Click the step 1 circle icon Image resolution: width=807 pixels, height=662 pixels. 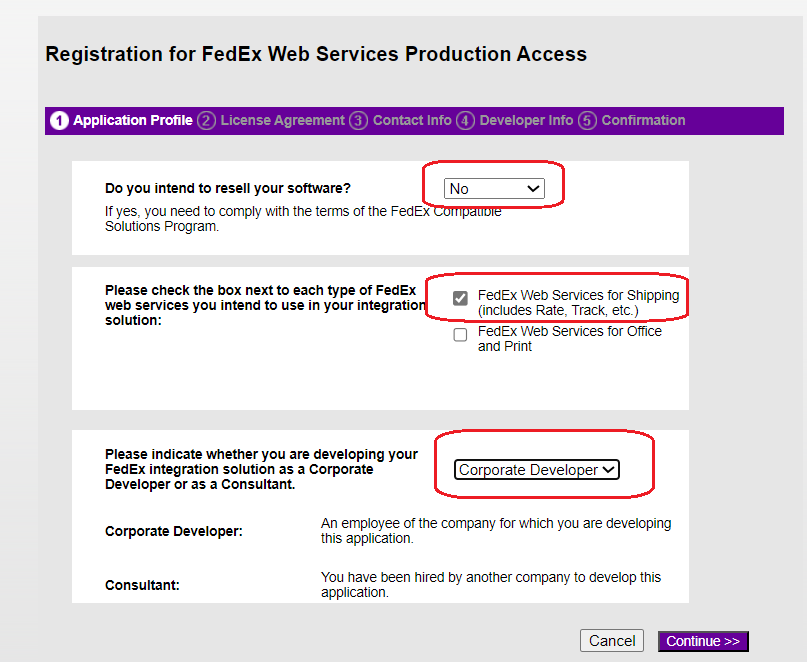(x=59, y=121)
